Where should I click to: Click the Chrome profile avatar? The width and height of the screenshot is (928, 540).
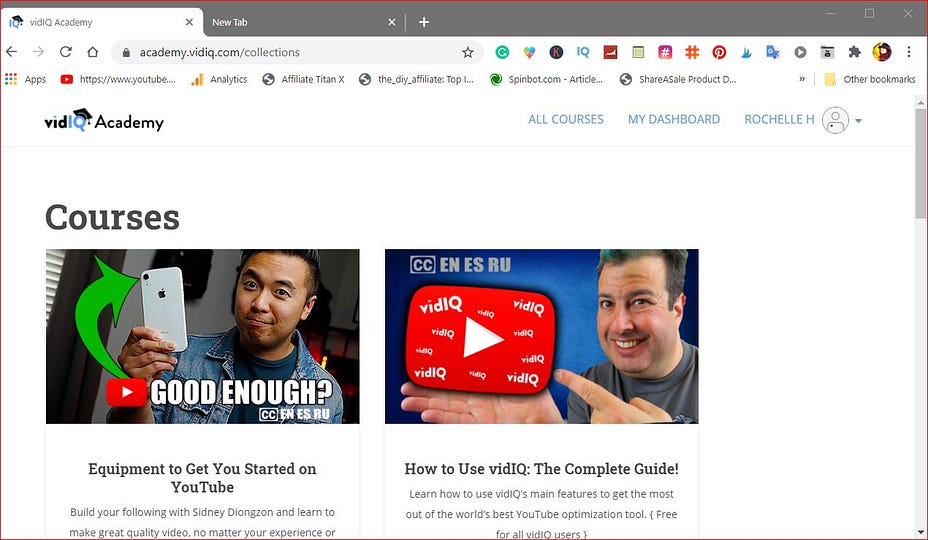click(x=882, y=52)
